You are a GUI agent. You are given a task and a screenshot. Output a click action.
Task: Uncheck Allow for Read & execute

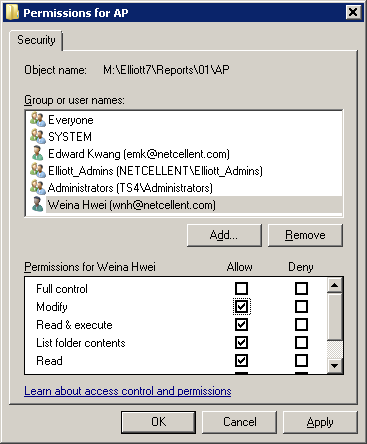[x=241, y=324]
